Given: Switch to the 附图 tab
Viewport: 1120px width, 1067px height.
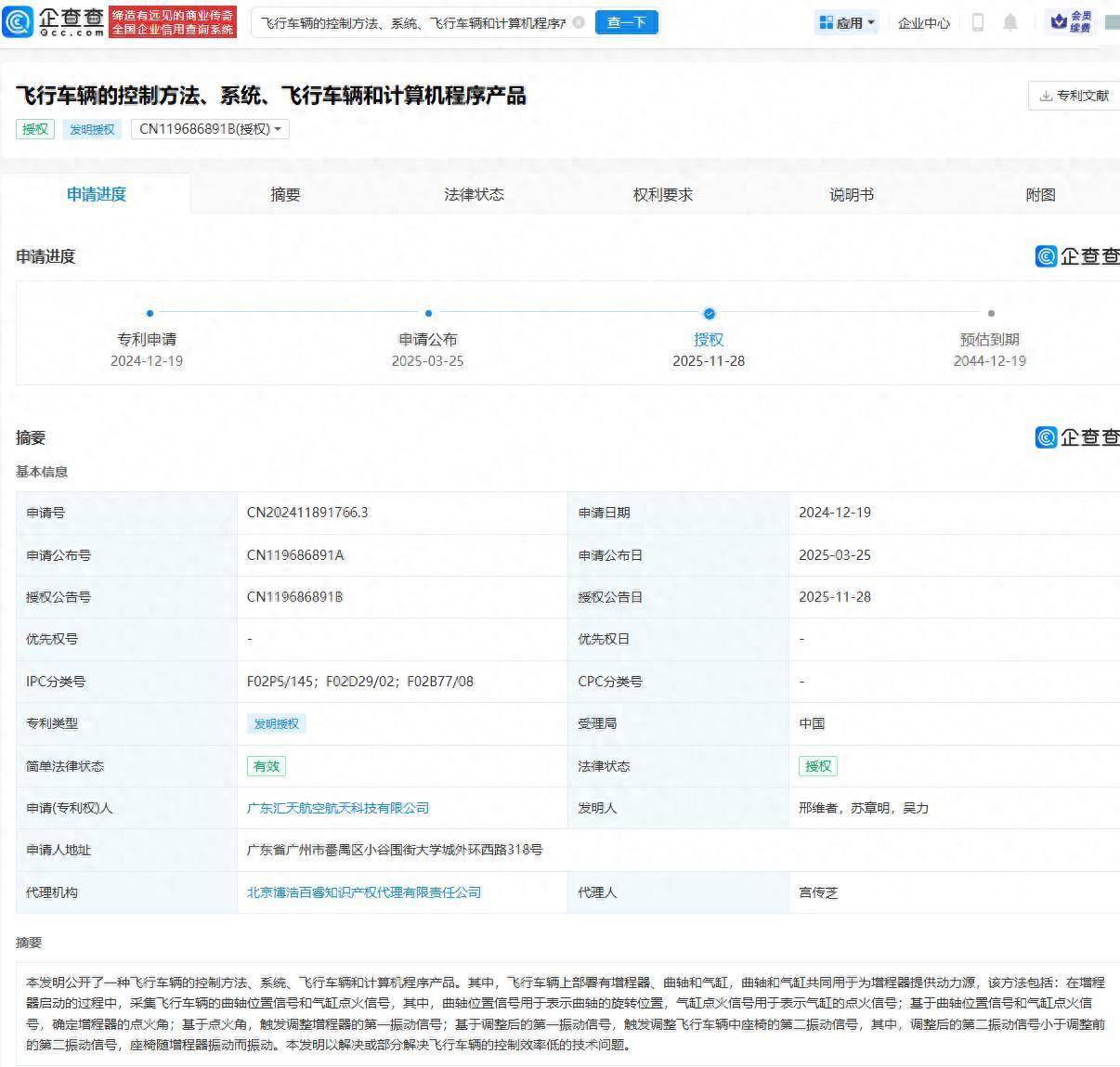Looking at the screenshot, I should click(x=1040, y=194).
